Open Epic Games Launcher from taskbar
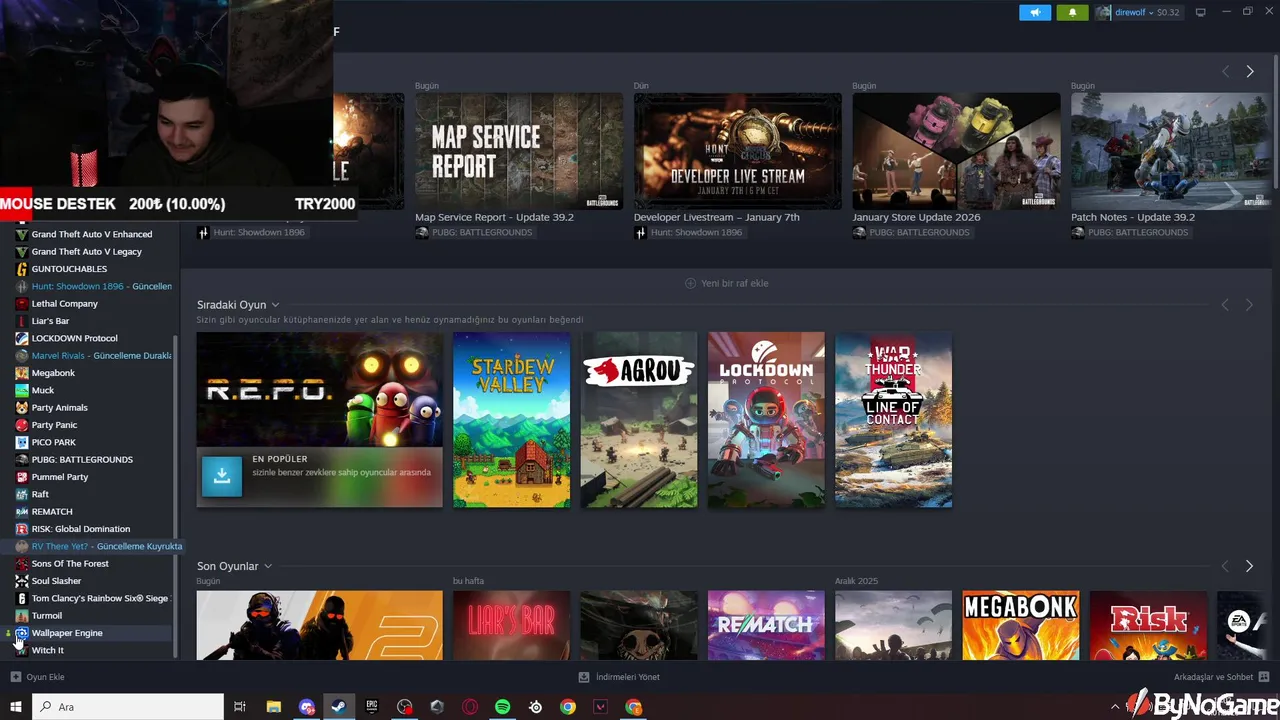Screen dimensions: 1280x720 click(372, 707)
